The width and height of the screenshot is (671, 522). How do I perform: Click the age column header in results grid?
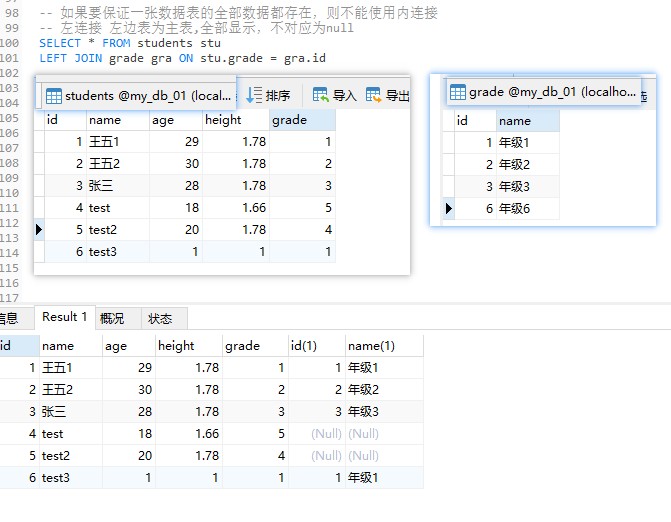coord(128,346)
